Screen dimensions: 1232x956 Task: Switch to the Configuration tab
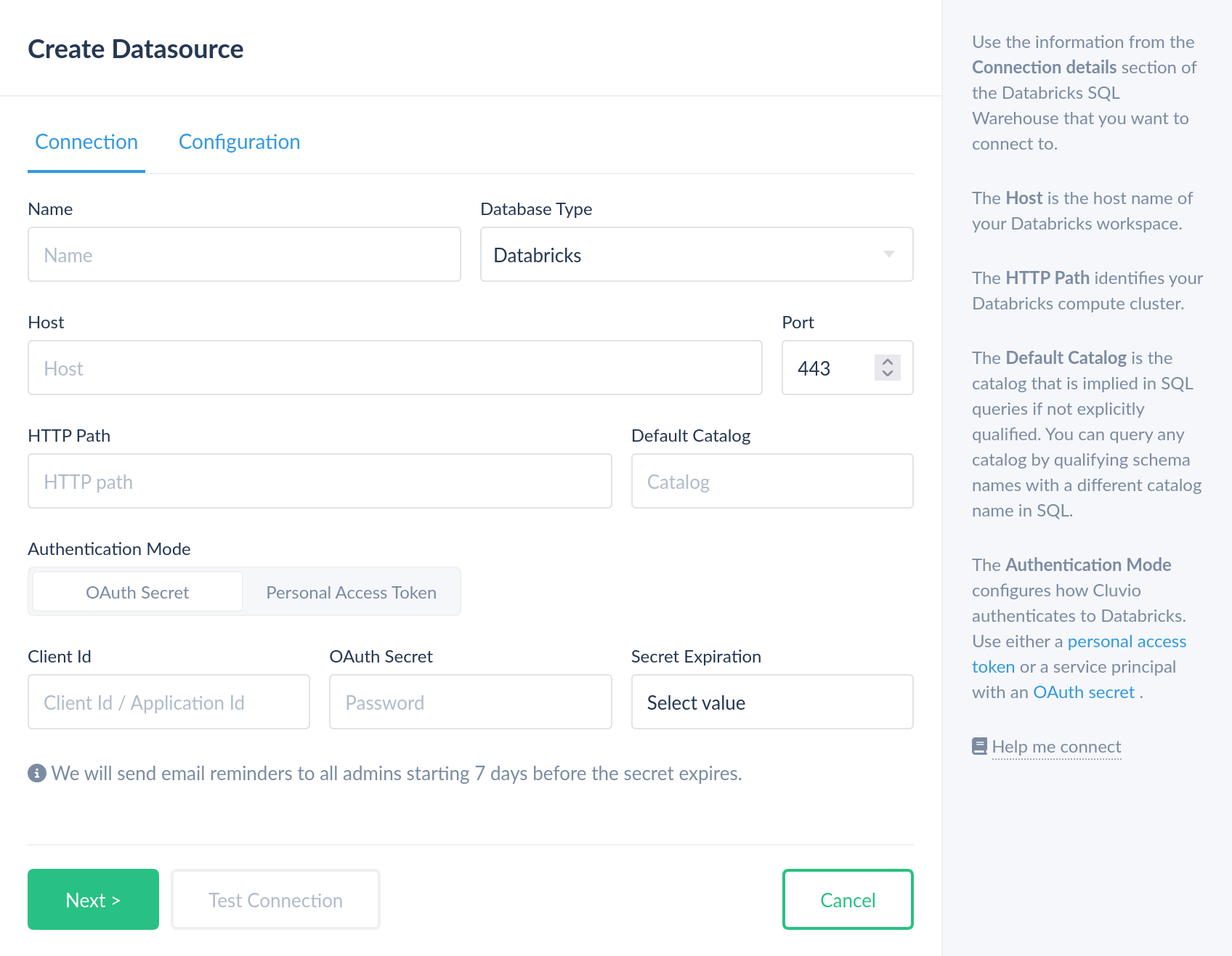(239, 142)
